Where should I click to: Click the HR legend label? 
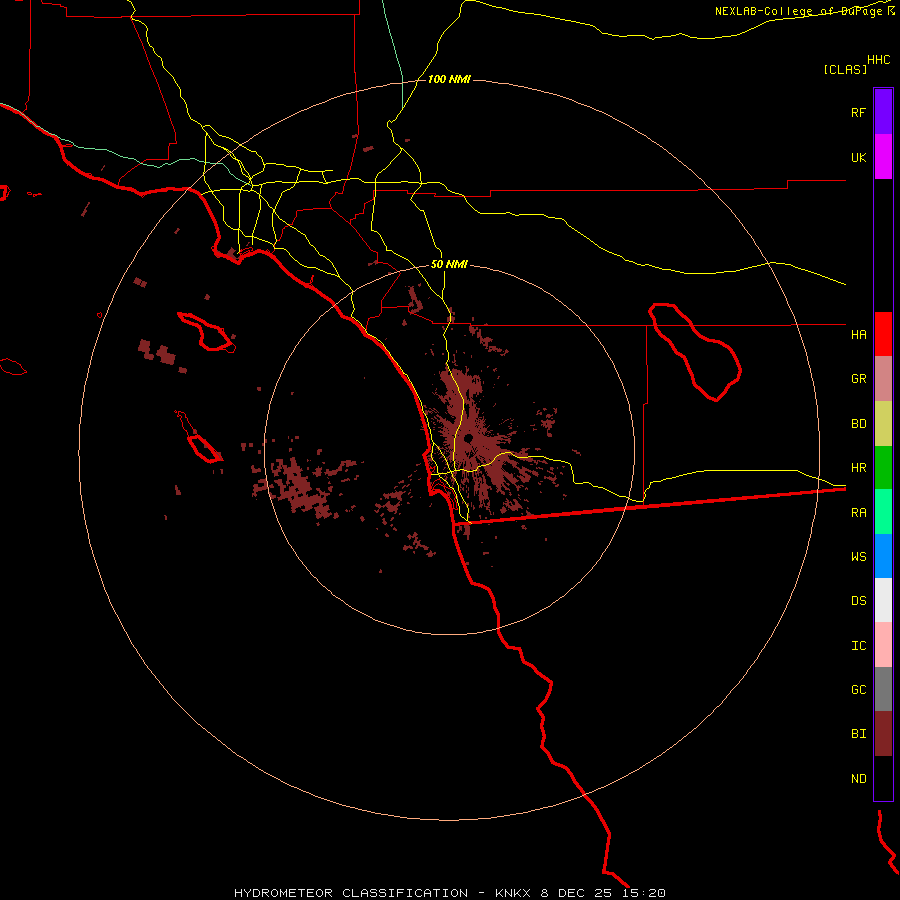[x=858, y=468]
